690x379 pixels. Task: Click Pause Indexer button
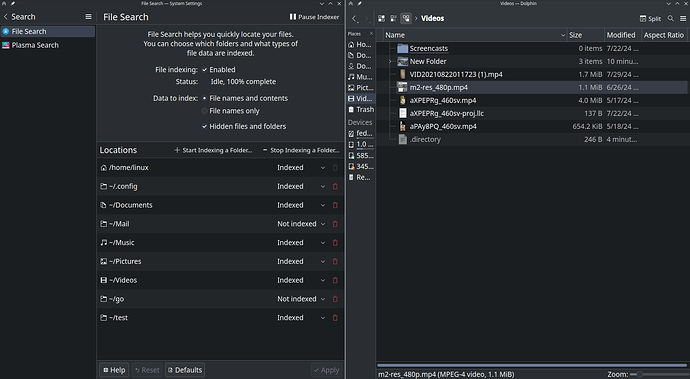[x=314, y=17]
